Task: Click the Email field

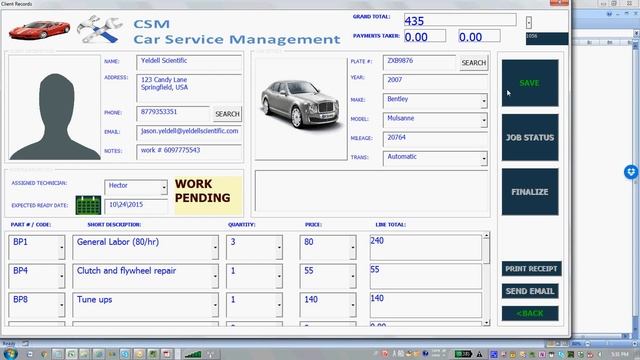Action: (x=189, y=133)
